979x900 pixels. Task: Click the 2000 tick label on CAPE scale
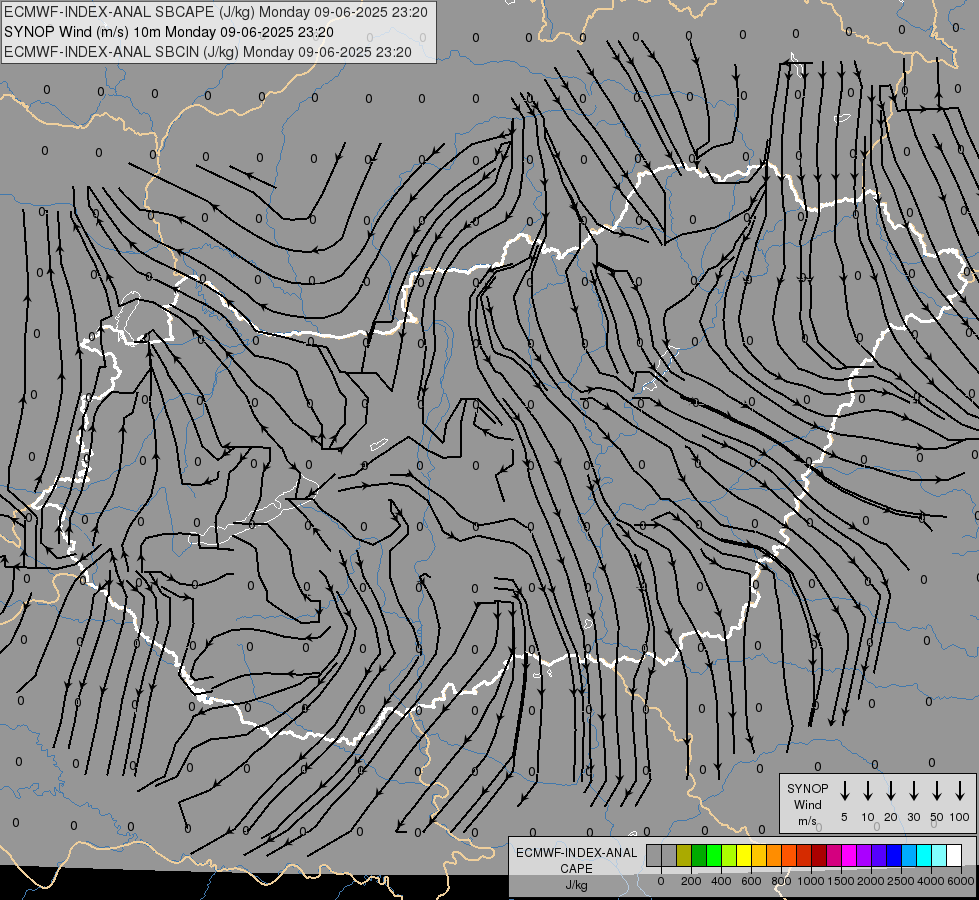pos(871,881)
